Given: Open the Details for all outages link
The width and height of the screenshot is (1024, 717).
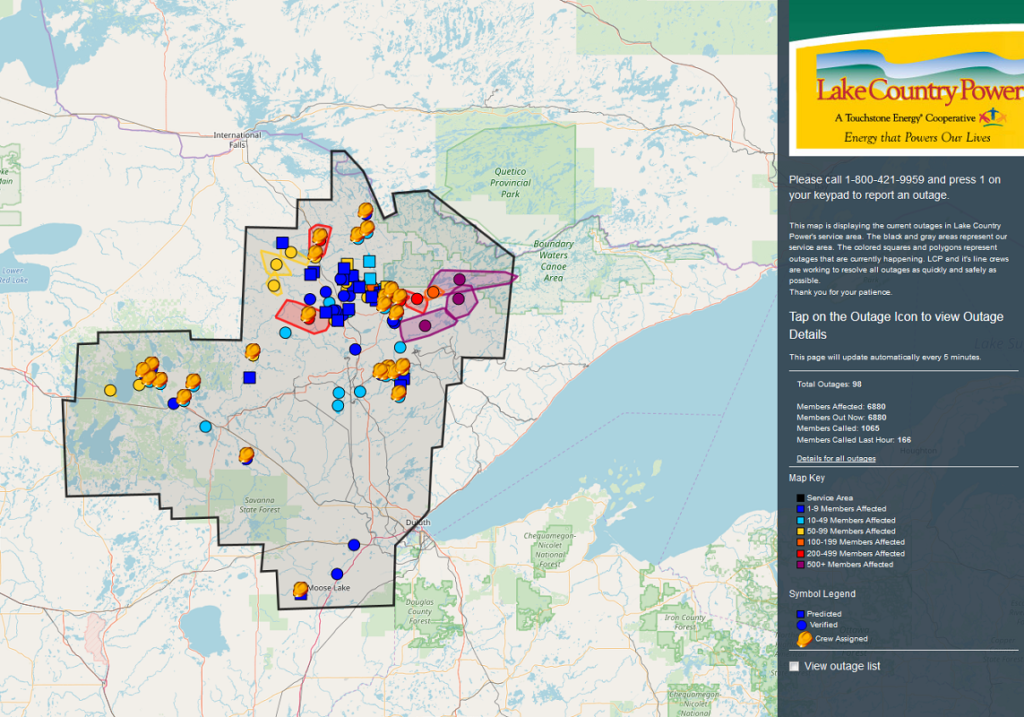Looking at the screenshot, I should click(x=836, y=458).
